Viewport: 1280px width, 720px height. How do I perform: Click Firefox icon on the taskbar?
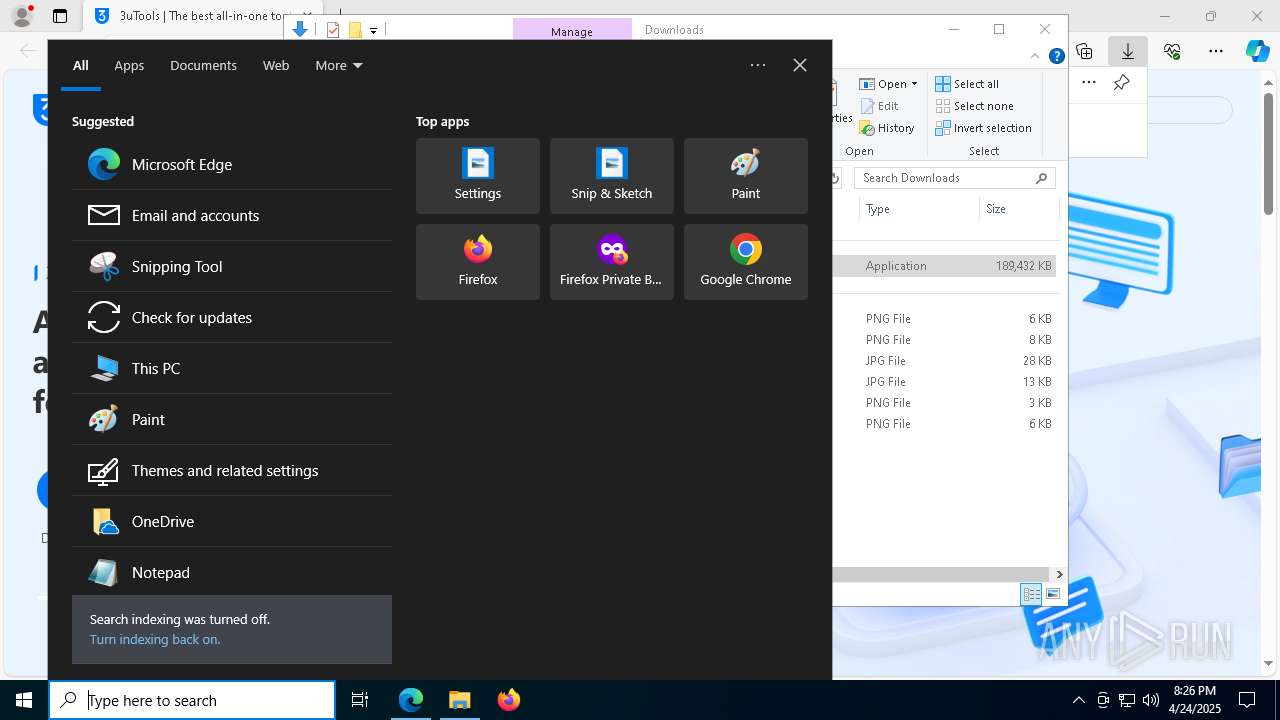coord(509,700)
